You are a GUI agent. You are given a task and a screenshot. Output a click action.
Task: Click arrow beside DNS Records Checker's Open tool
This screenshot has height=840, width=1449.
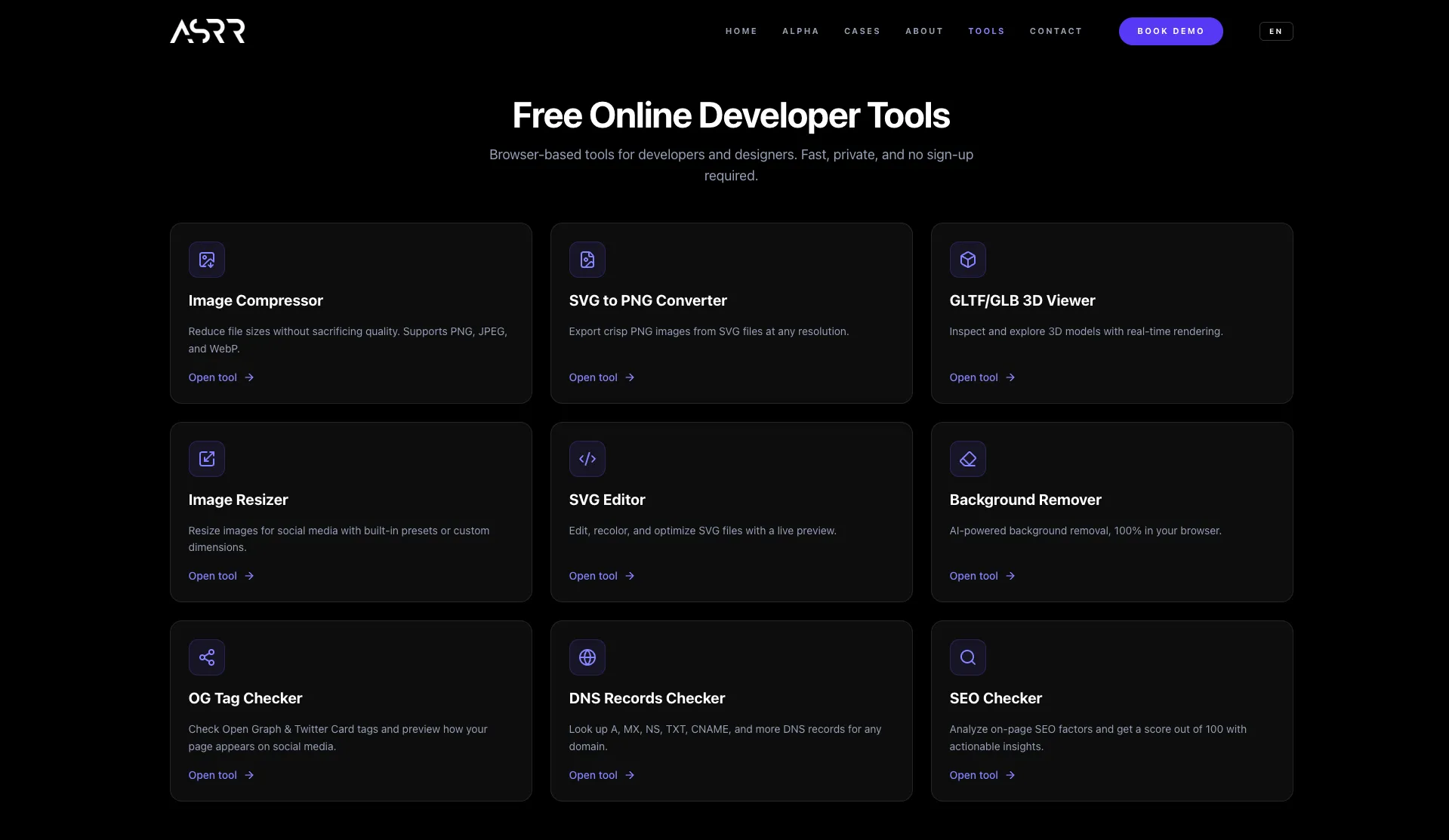point(630,775)
